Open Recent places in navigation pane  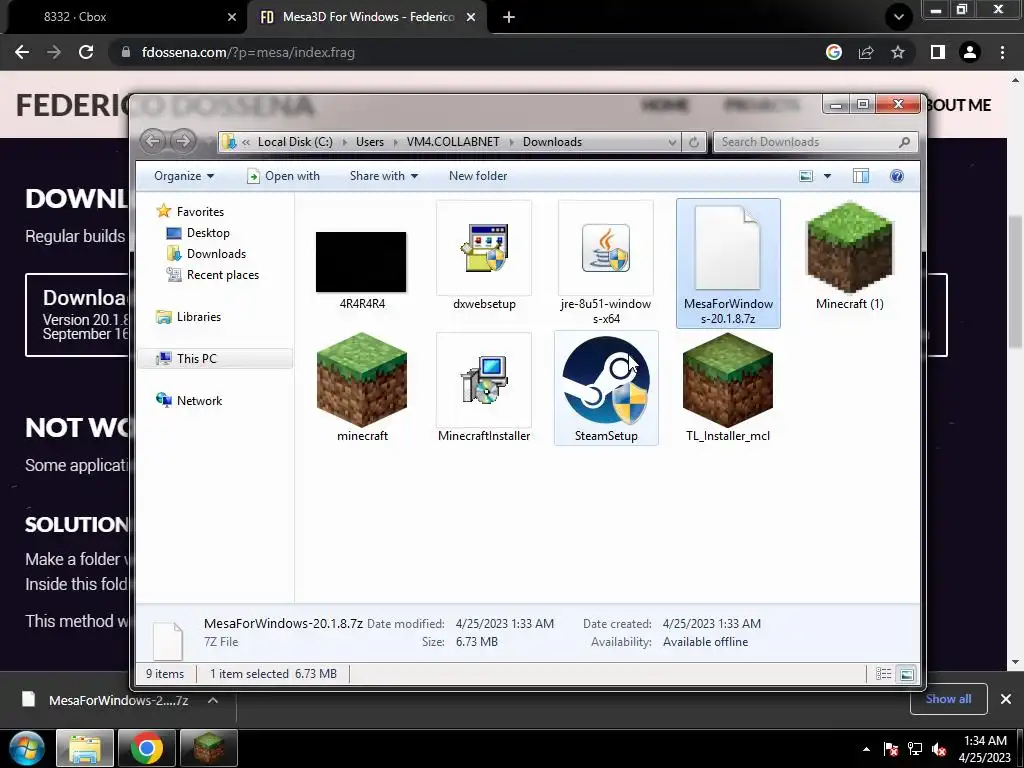pos(223,275)
